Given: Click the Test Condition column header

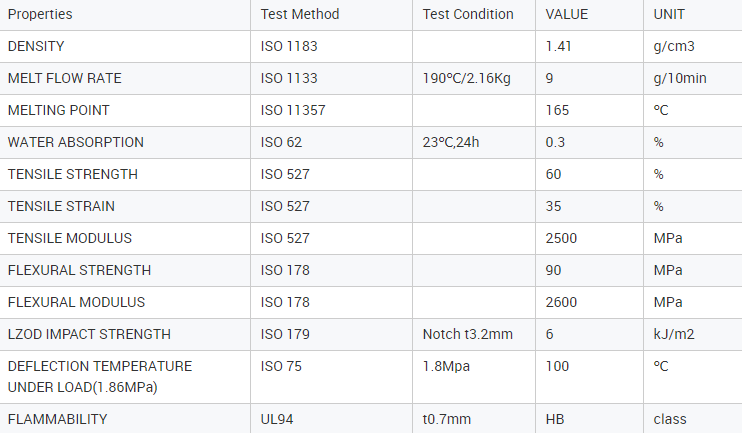Looking at the screenshot, I should click(468, 14).
